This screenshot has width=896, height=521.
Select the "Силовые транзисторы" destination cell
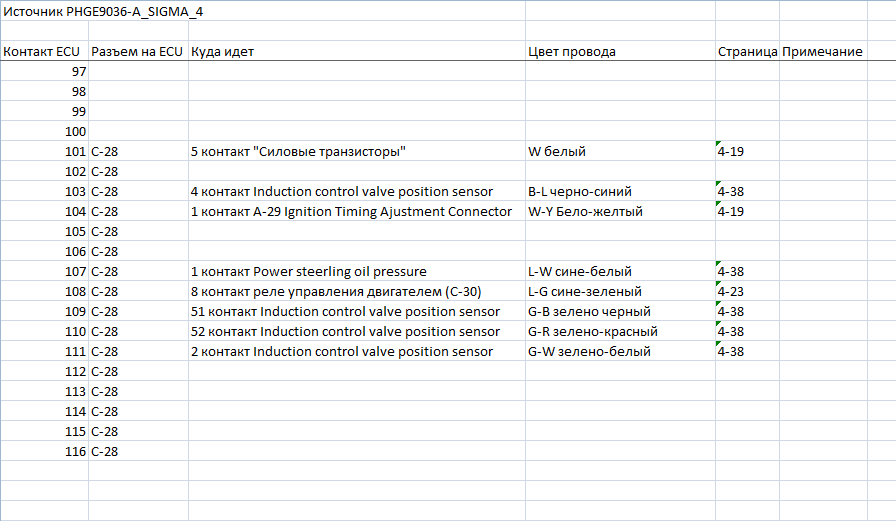[298, 152]
